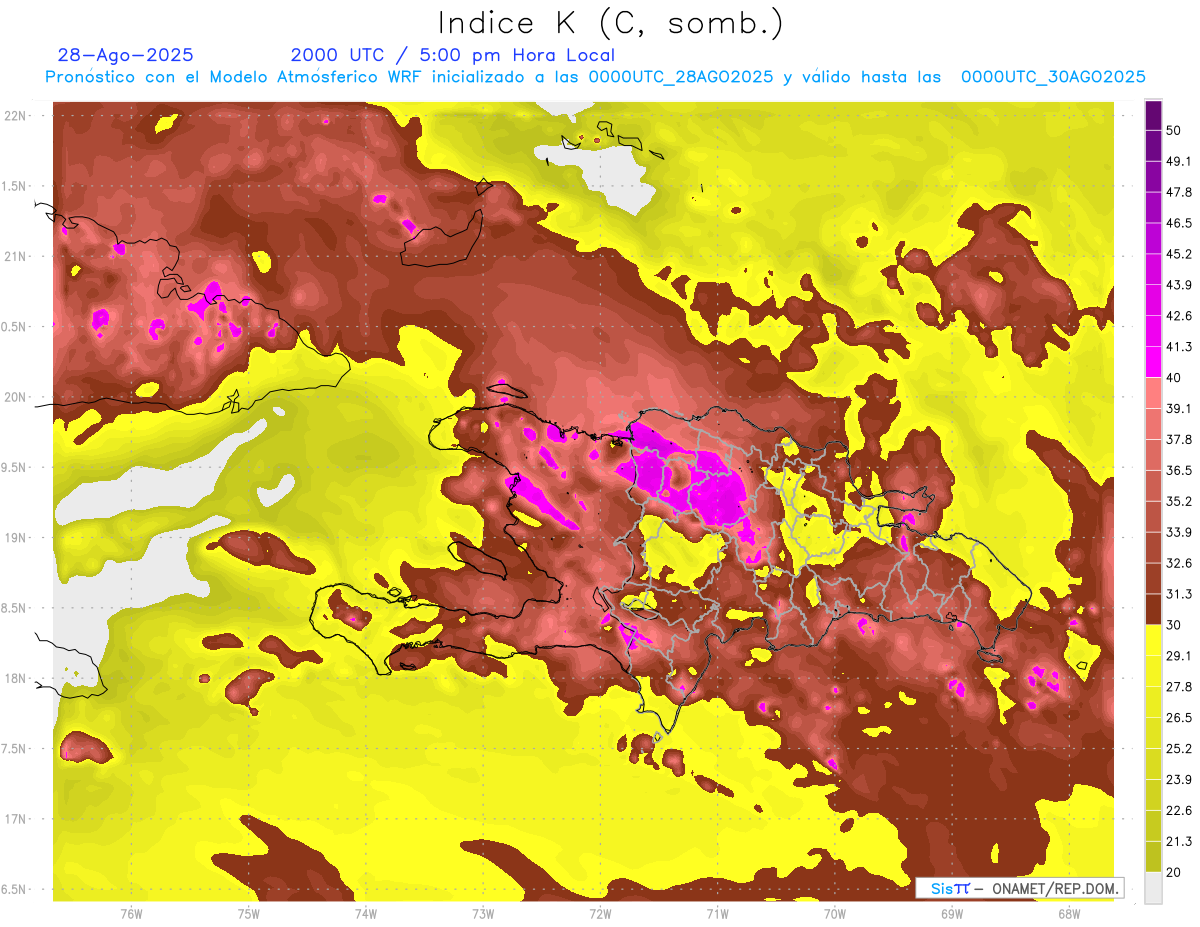Click the 76W longitude axis label
The width and height of the screenshot is (1200, 927).
[131, 914]
